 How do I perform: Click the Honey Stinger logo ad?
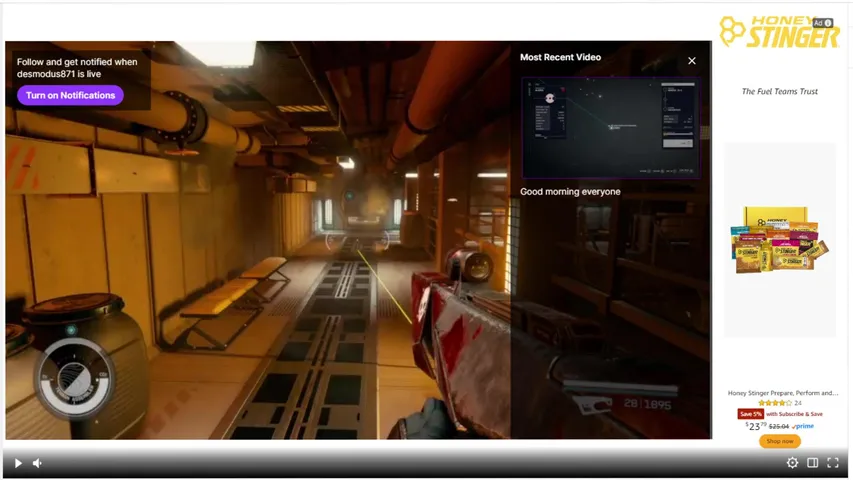[x=779, y=32]
